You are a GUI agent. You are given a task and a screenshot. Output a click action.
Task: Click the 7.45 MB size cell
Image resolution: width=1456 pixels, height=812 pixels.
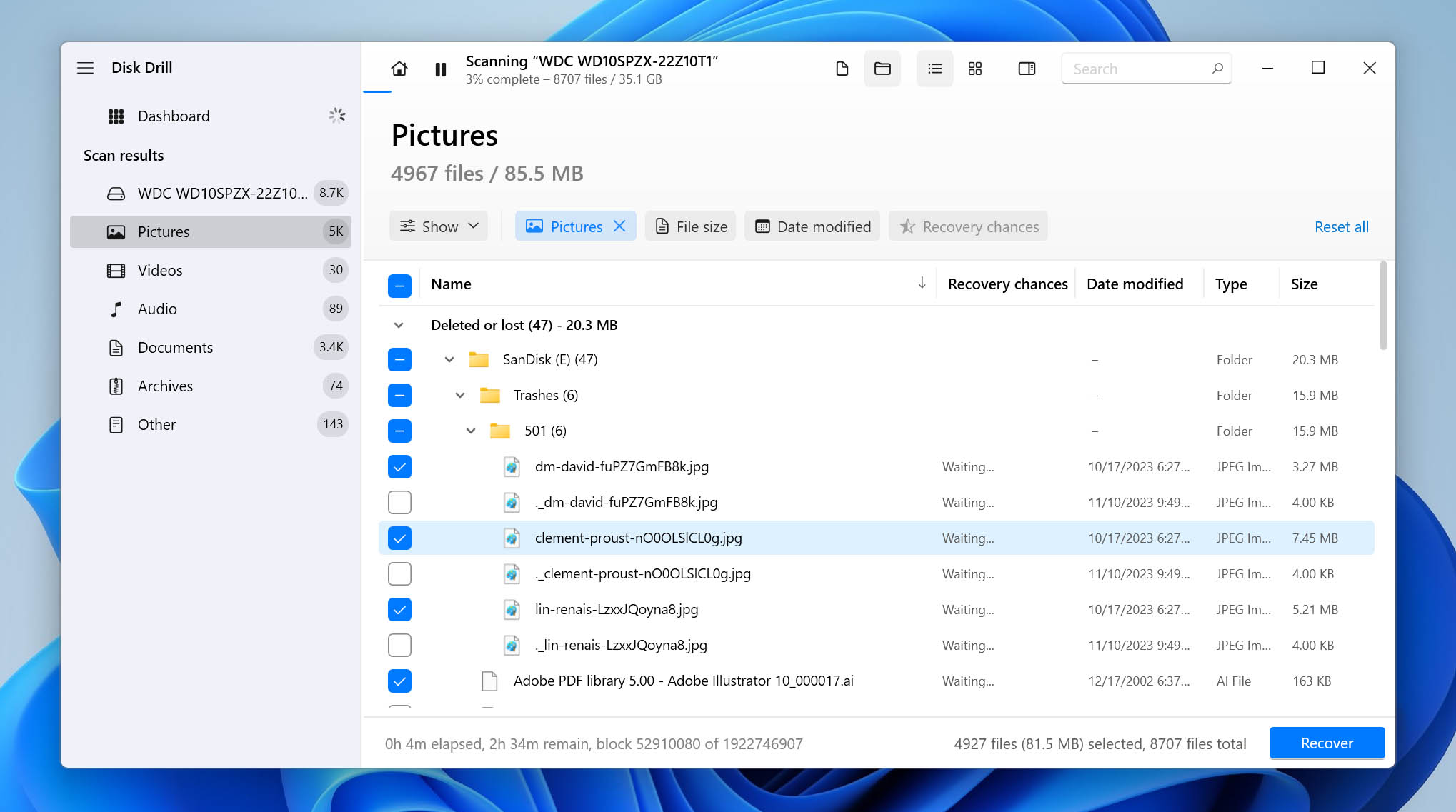1315,538
